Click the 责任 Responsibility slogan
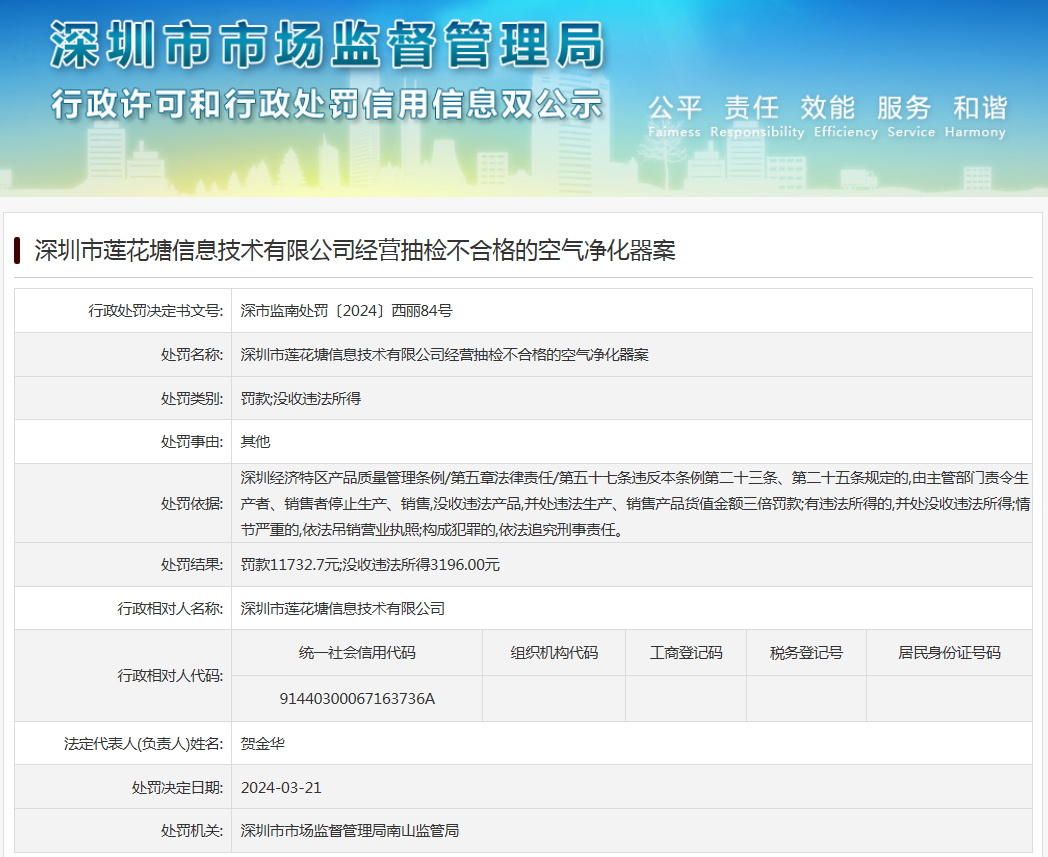 click(757, 116)
